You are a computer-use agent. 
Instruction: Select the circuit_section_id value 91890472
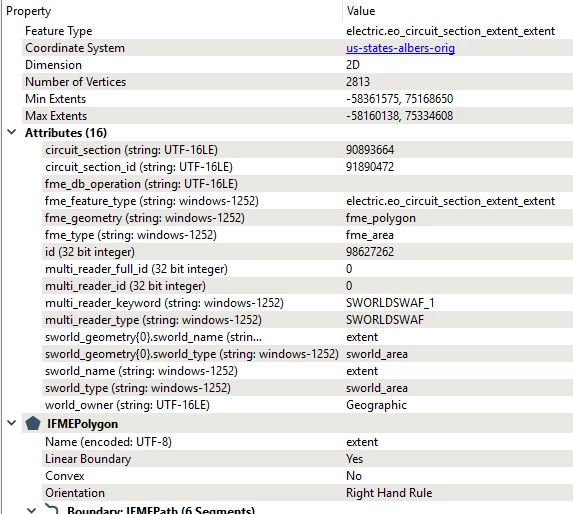pos(370,167)
